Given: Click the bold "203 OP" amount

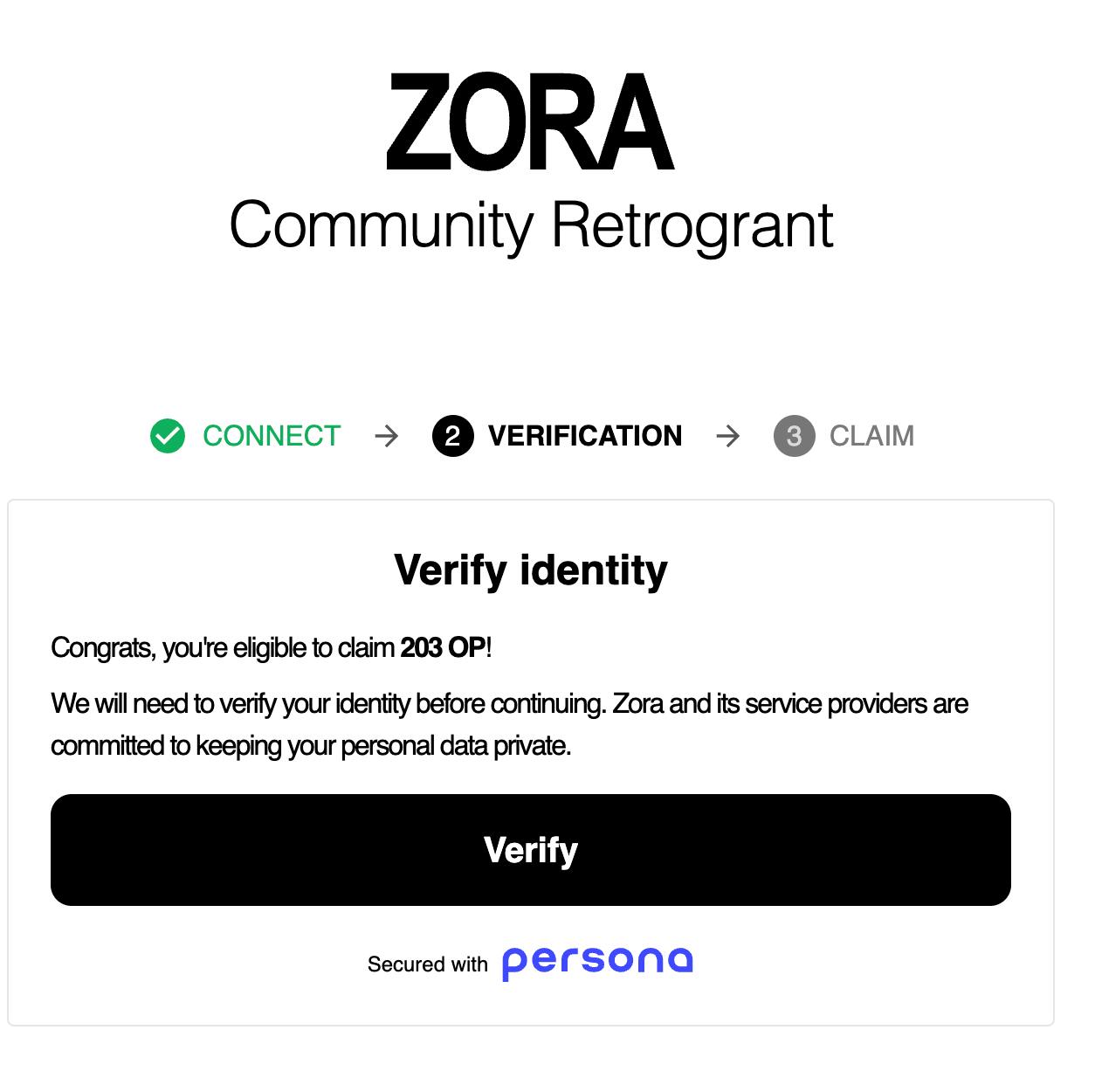Looking at the screenshot, I should coord(443,648).
